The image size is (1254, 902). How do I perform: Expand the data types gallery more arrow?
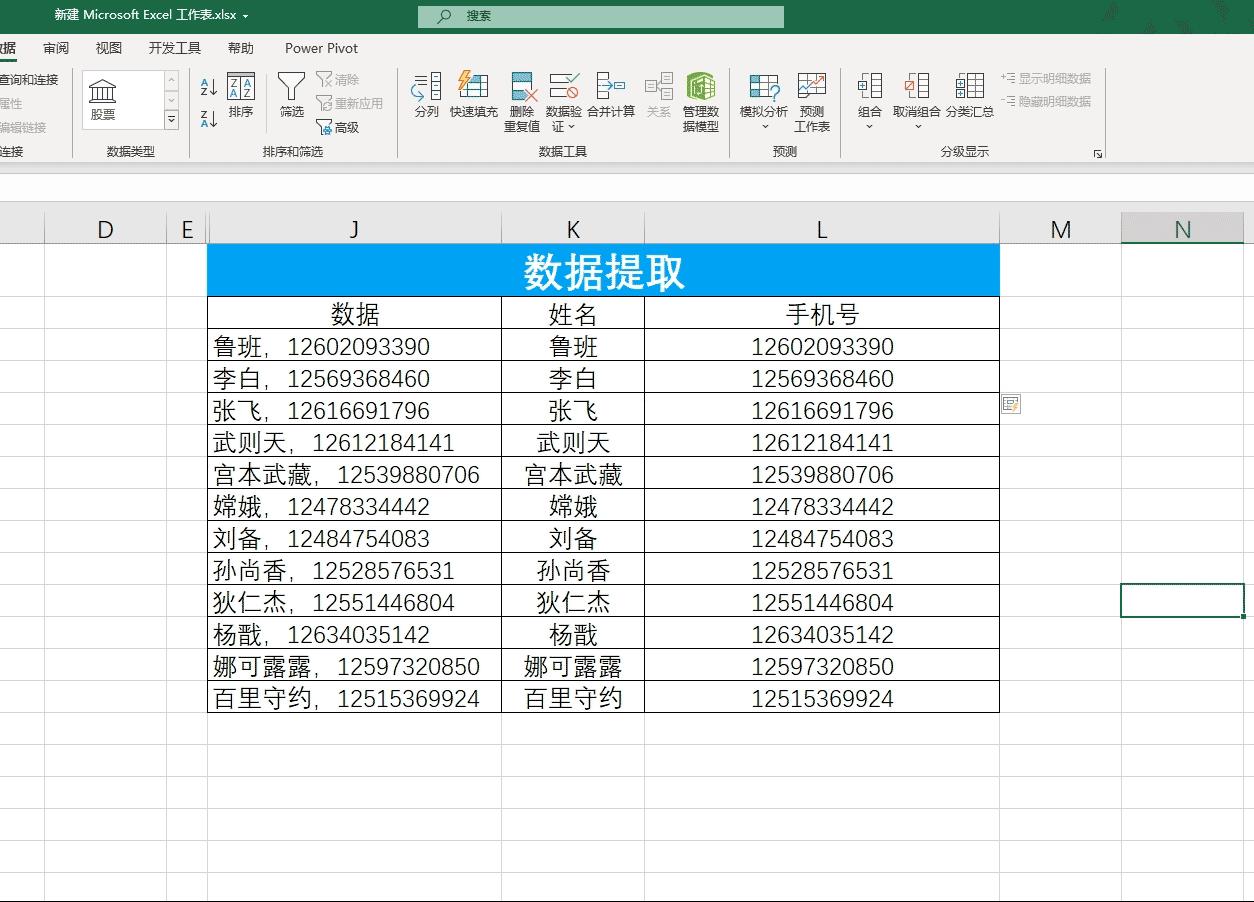tap(172, 120)
